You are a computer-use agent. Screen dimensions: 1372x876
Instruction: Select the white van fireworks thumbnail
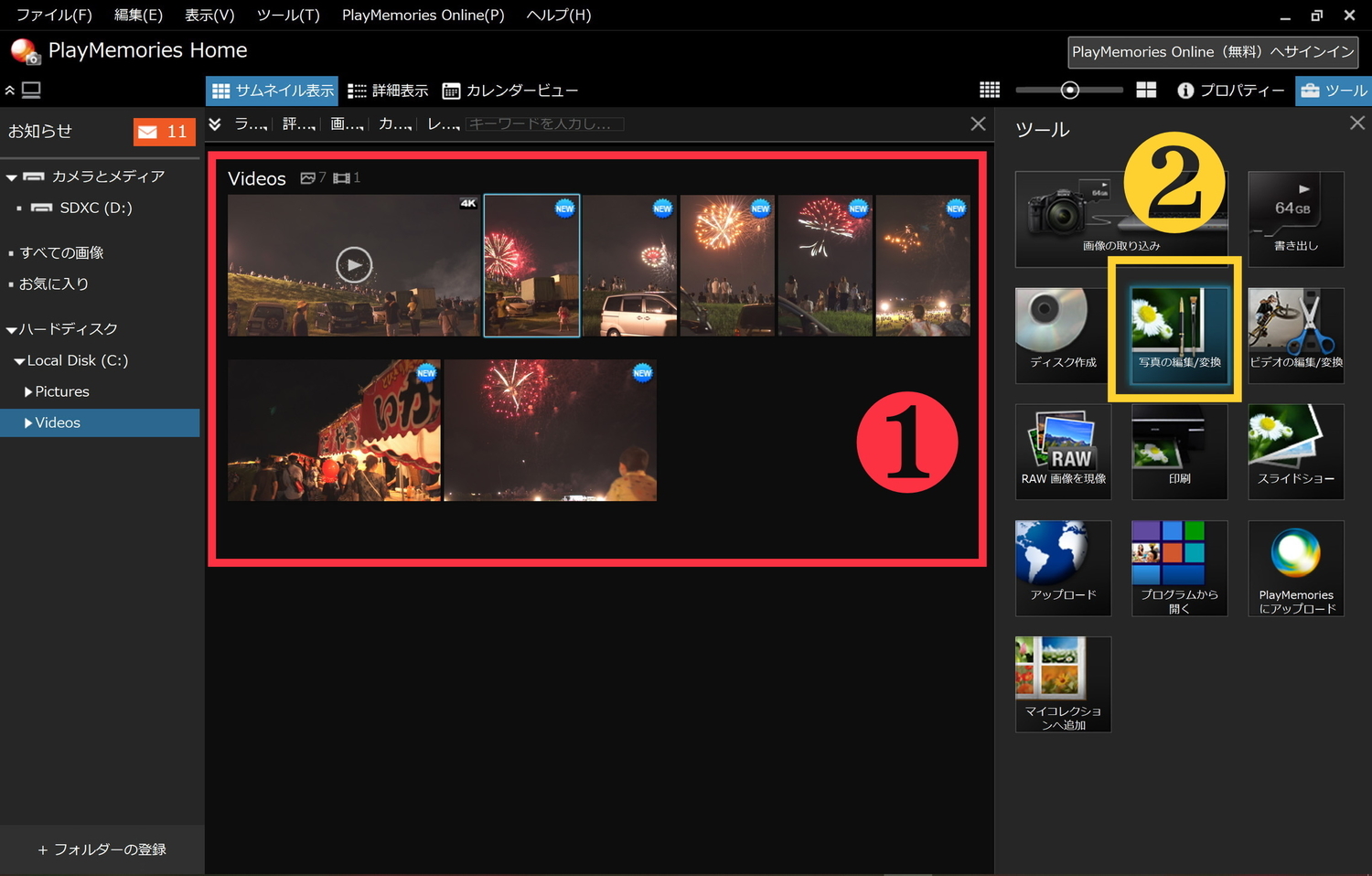pos(630,265)
